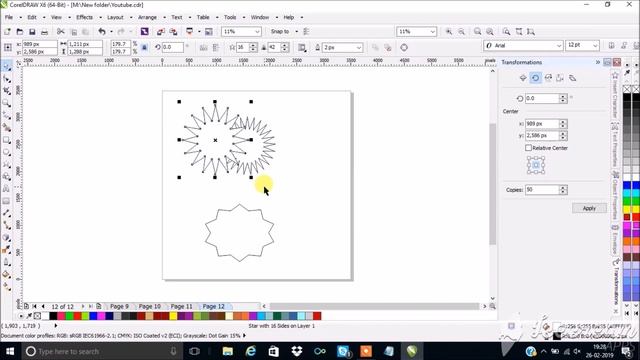640x360 pixels.
Task: Open the Skew tab in Transformations docker
Action: coord(573,78)
